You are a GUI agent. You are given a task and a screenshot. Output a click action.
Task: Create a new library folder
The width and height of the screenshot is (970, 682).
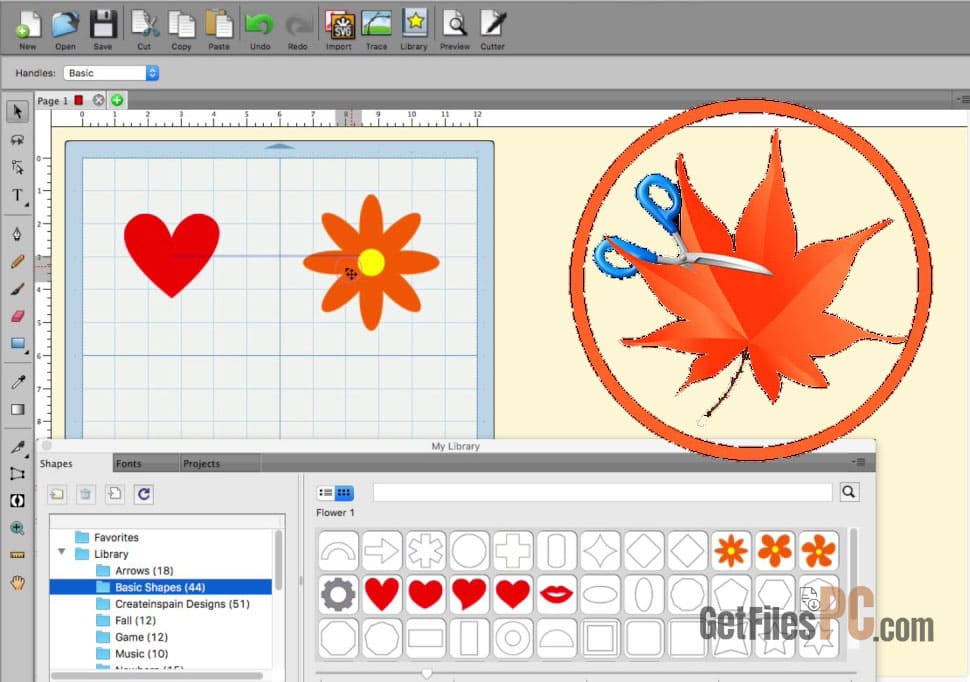57,494
